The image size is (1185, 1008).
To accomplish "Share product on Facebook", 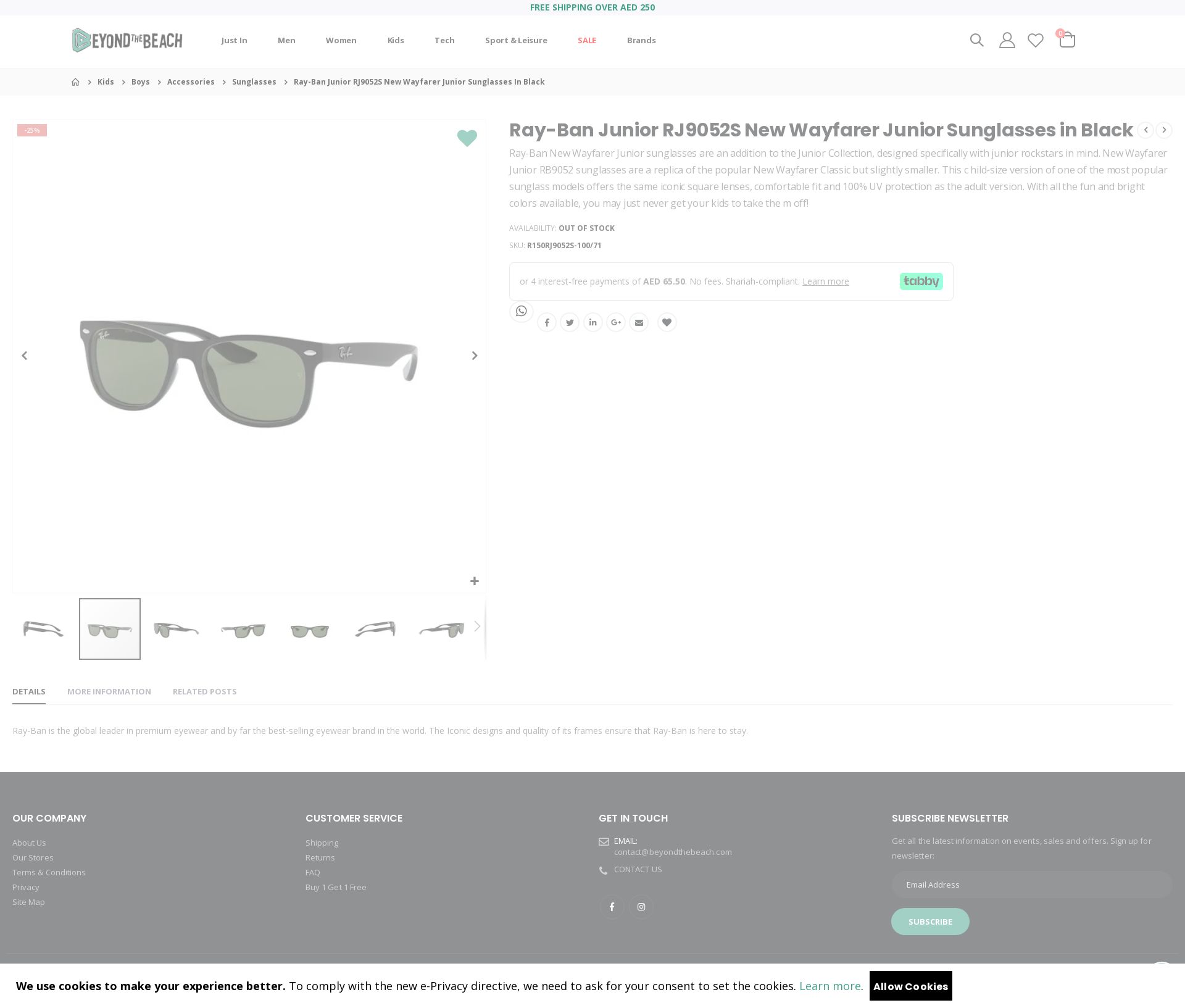I will (547, 322).
